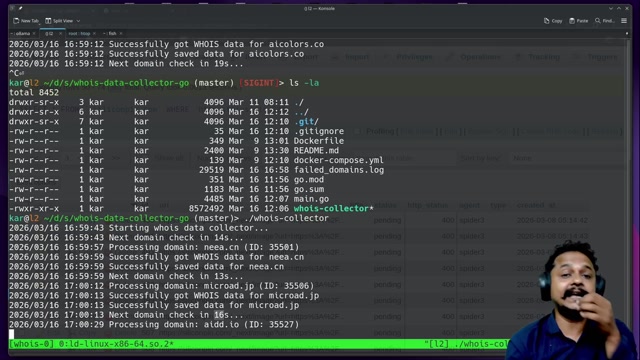
Task: Open the Konsole hamburger menu
Action: point(624,21)
